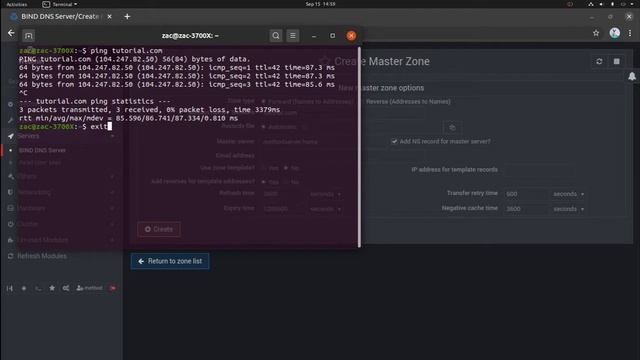Open the terminal search icon
Screen dimensions: 640x360
pos(276,36)
